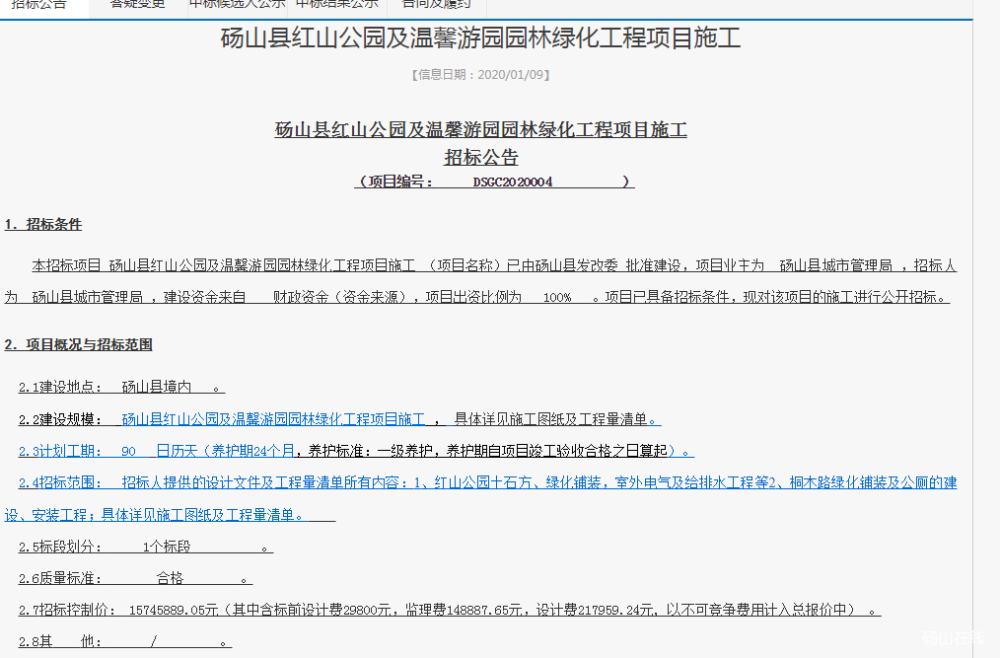Click the large page title 砀山县红山公园及温馨游园园林绿化工程项目施工
Image resolution: width=1000 pixels, height=658 pixels.
coord(481,38)
